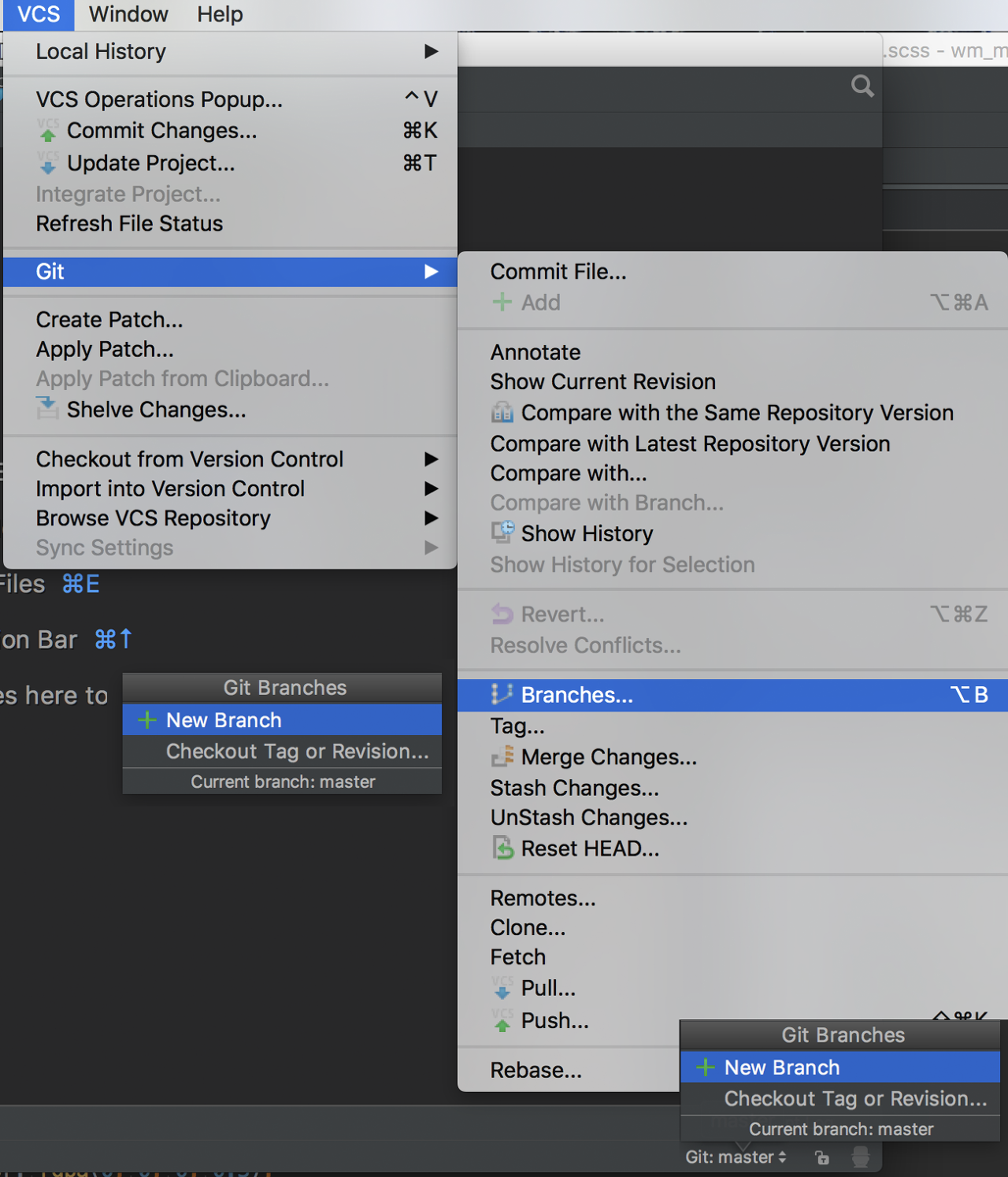
Task: Choose Commit File... in Git submenu
Action: [x=732, y=272]
